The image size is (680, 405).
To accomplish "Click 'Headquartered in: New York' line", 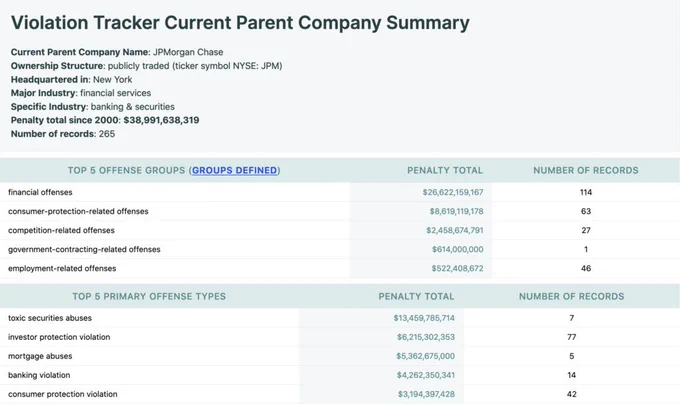I will pyautogui.click(x=72, y=79).
